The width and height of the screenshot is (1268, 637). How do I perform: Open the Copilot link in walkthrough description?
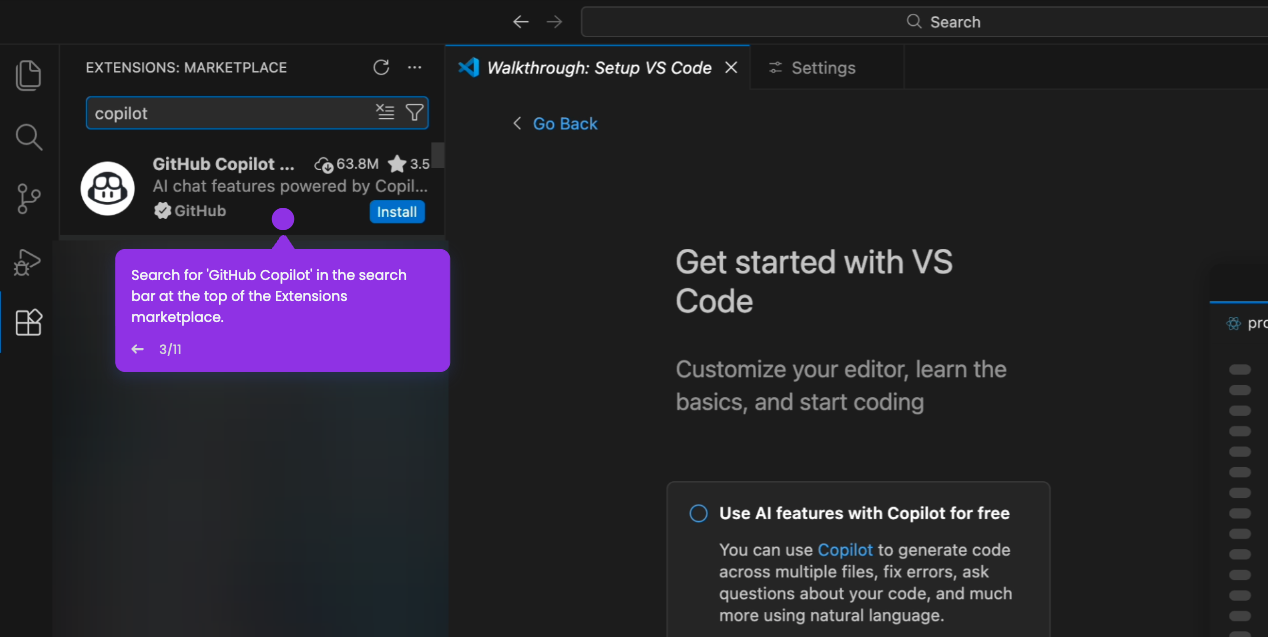point(845,550)
